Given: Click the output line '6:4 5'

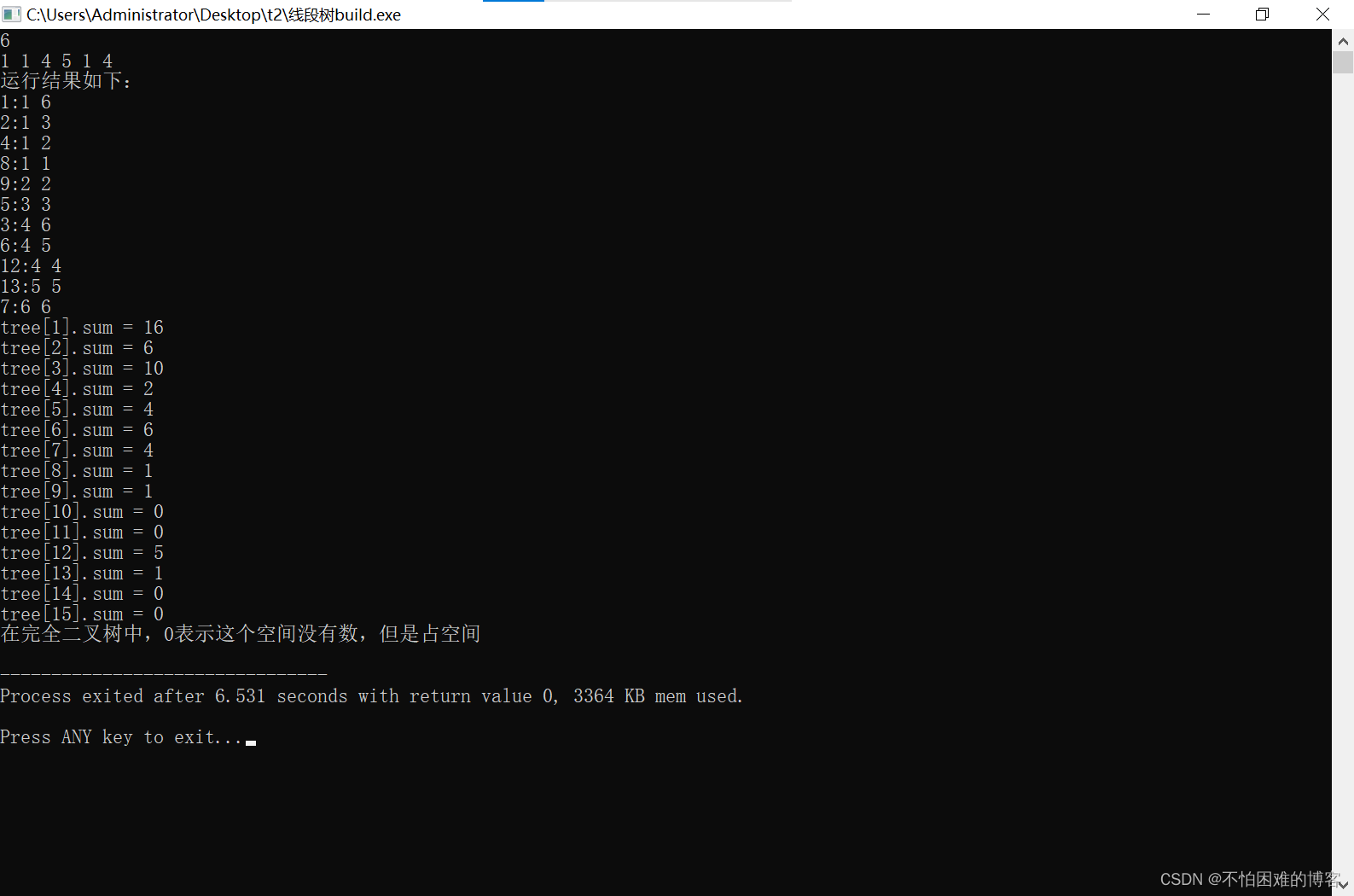Looking at the screenshot, I should click(x=26, y=245).
